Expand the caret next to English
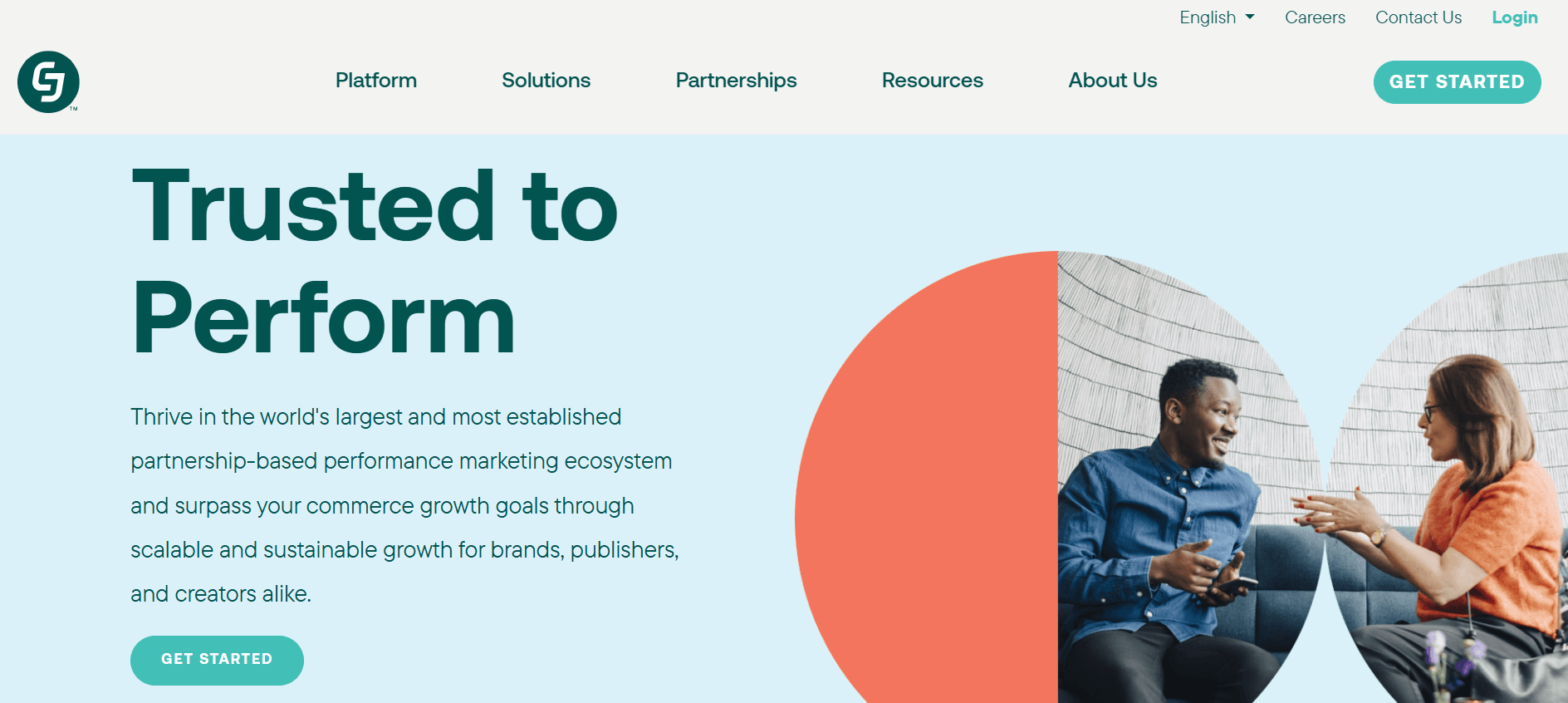 pos(1251,17)
